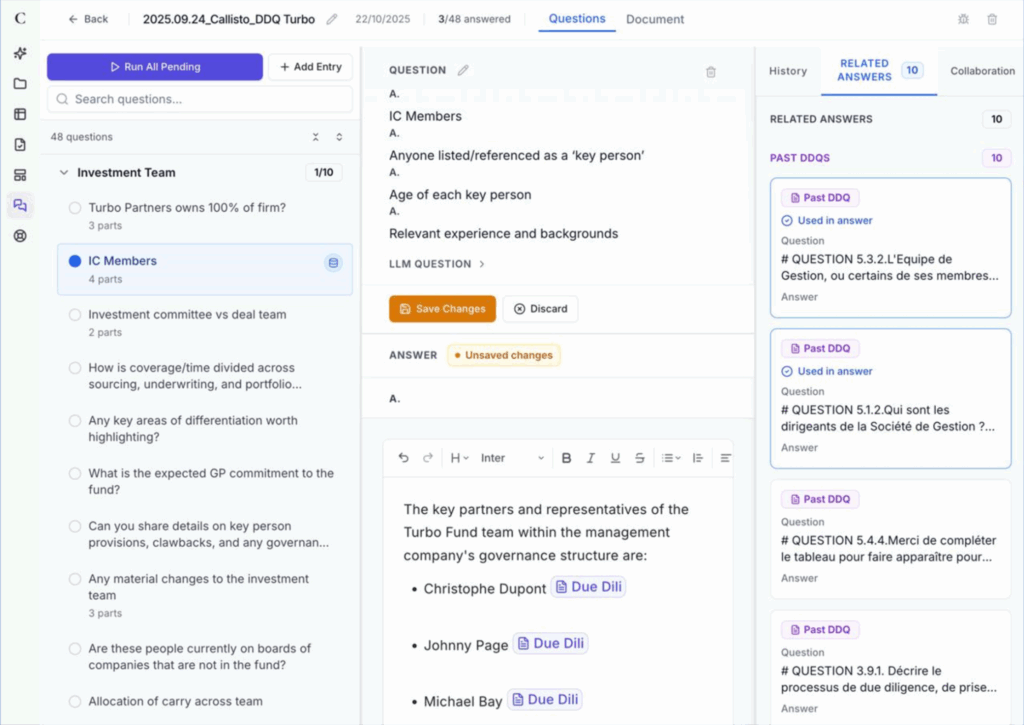Click the undo arrow in the editor toolbar
This screenshot has width=1024, height=725.
pyautogui.click(x=404, y=458)
